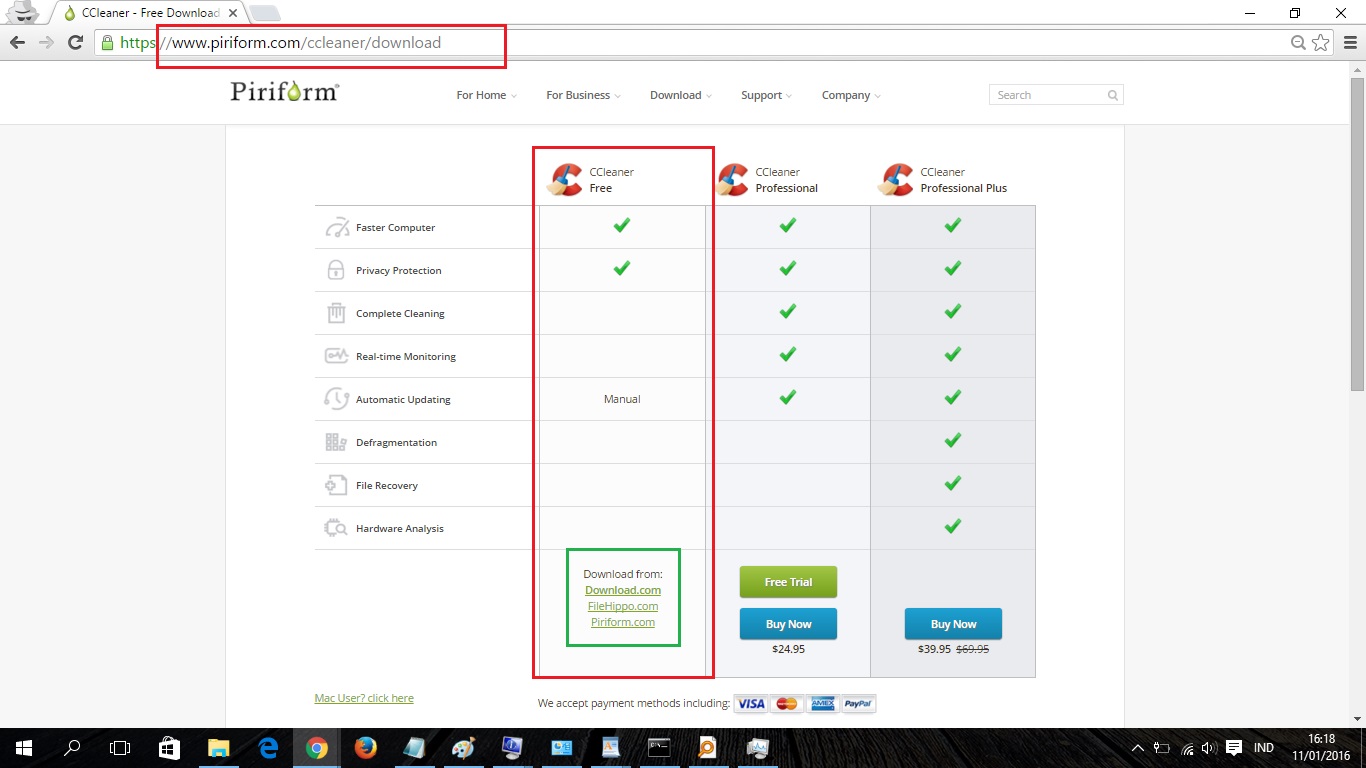Expand the Download menu

680,95
